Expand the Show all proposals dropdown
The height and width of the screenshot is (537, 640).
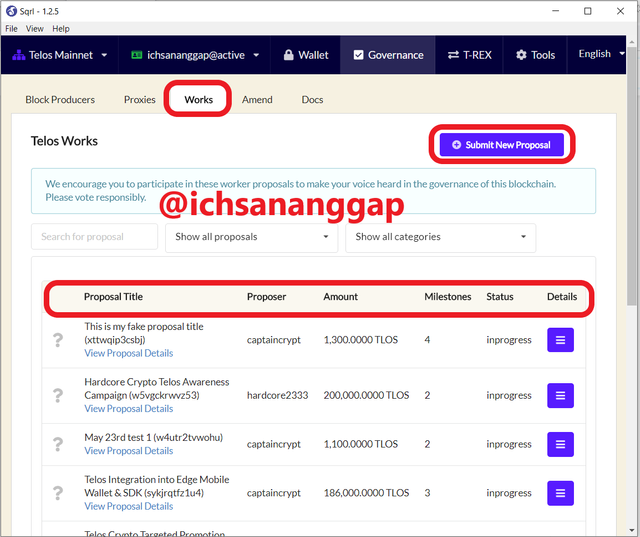coord(251,237)
